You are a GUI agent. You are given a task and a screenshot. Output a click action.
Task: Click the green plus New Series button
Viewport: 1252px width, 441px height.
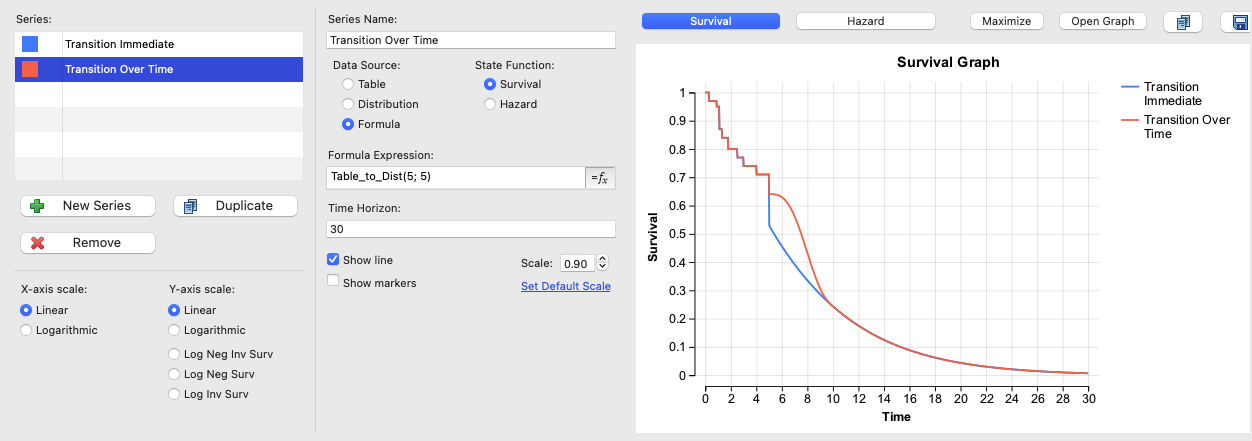(88, 205)
